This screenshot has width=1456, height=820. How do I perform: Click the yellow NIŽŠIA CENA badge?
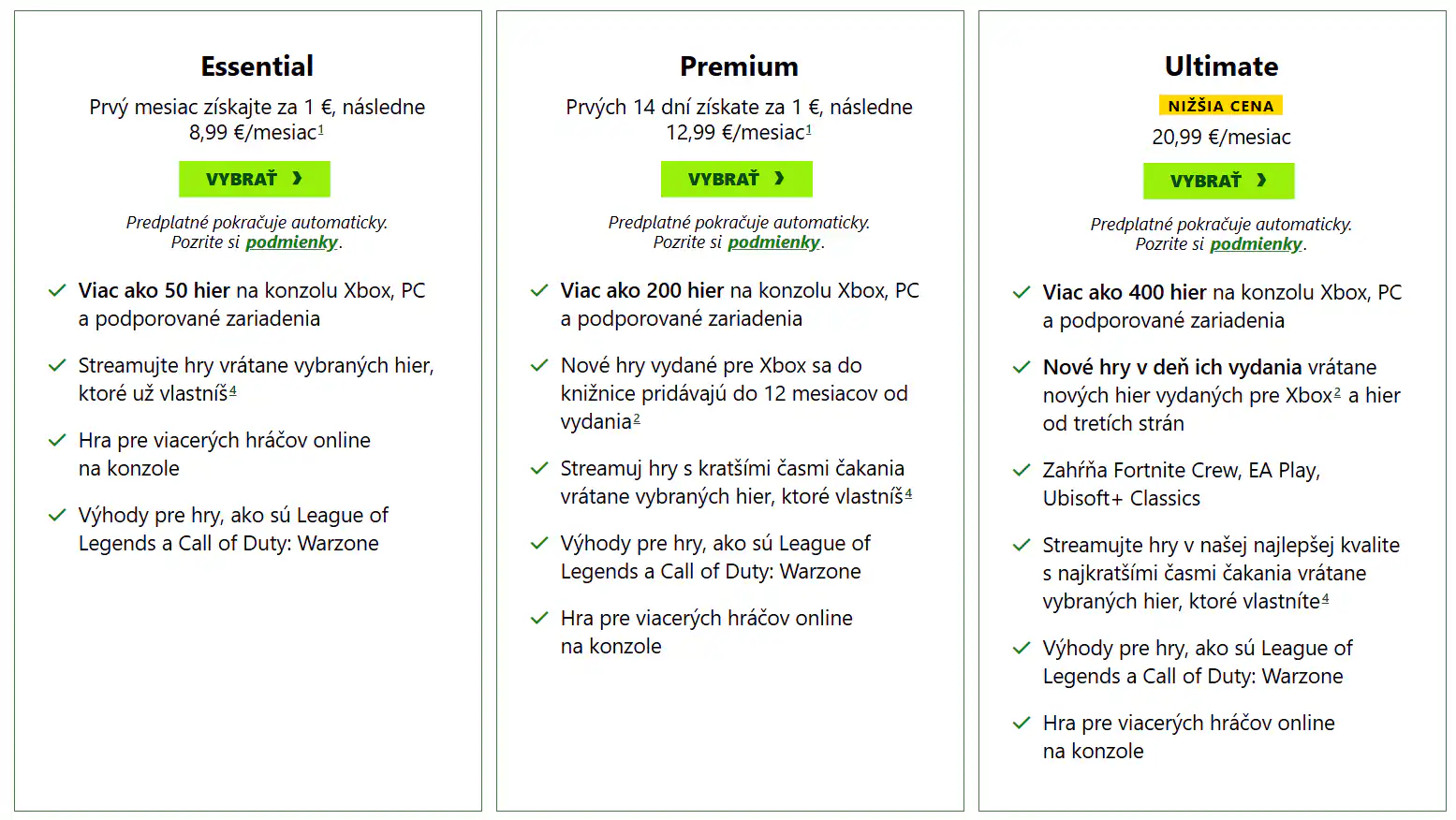1220,106
